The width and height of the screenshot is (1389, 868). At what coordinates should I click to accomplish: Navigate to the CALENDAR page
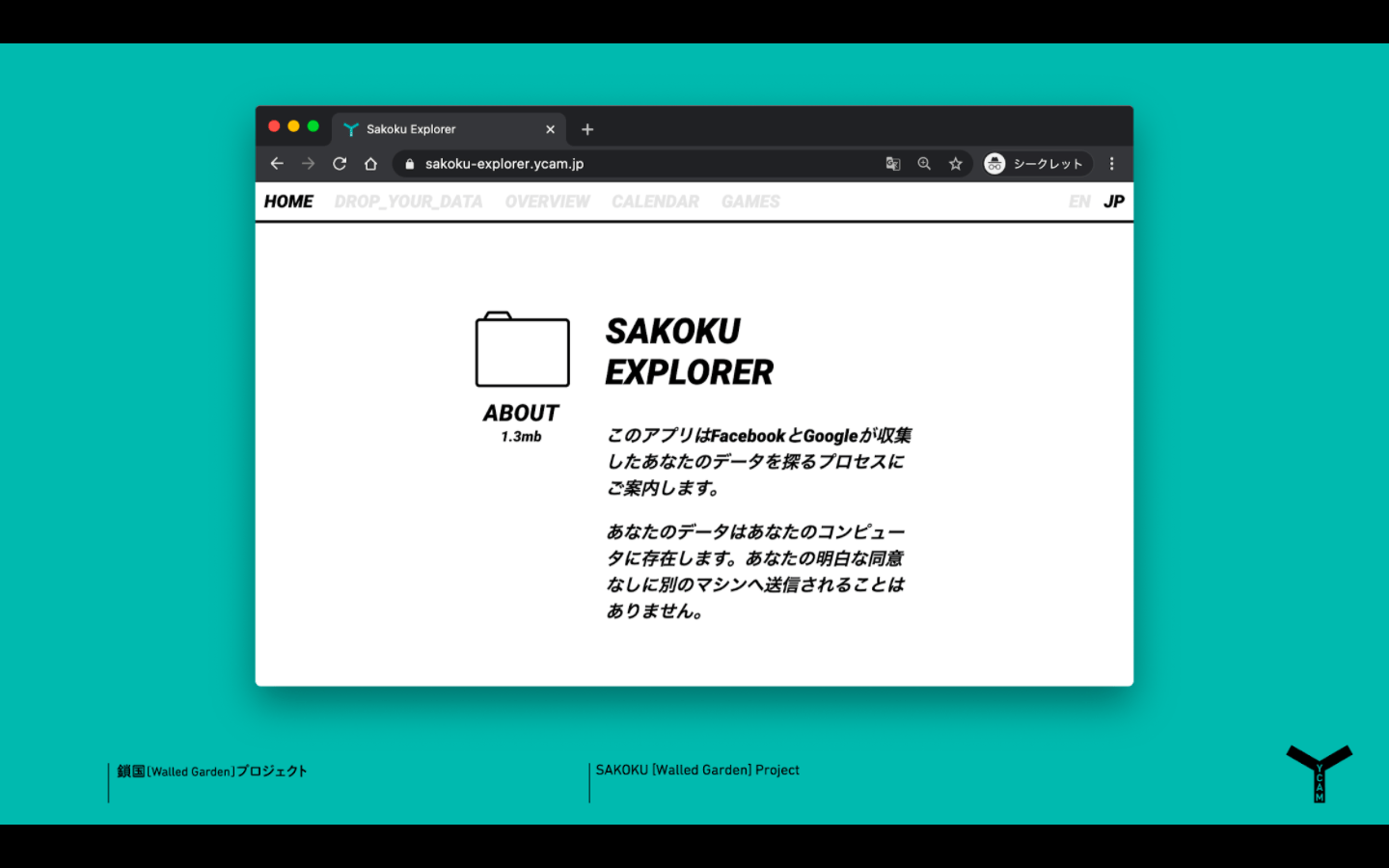point(655,202)
